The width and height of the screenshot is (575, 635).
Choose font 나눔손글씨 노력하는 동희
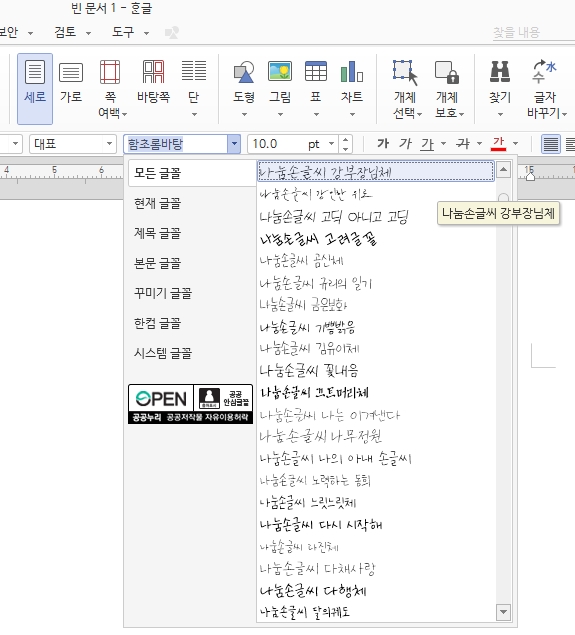[x=376, y=481]
